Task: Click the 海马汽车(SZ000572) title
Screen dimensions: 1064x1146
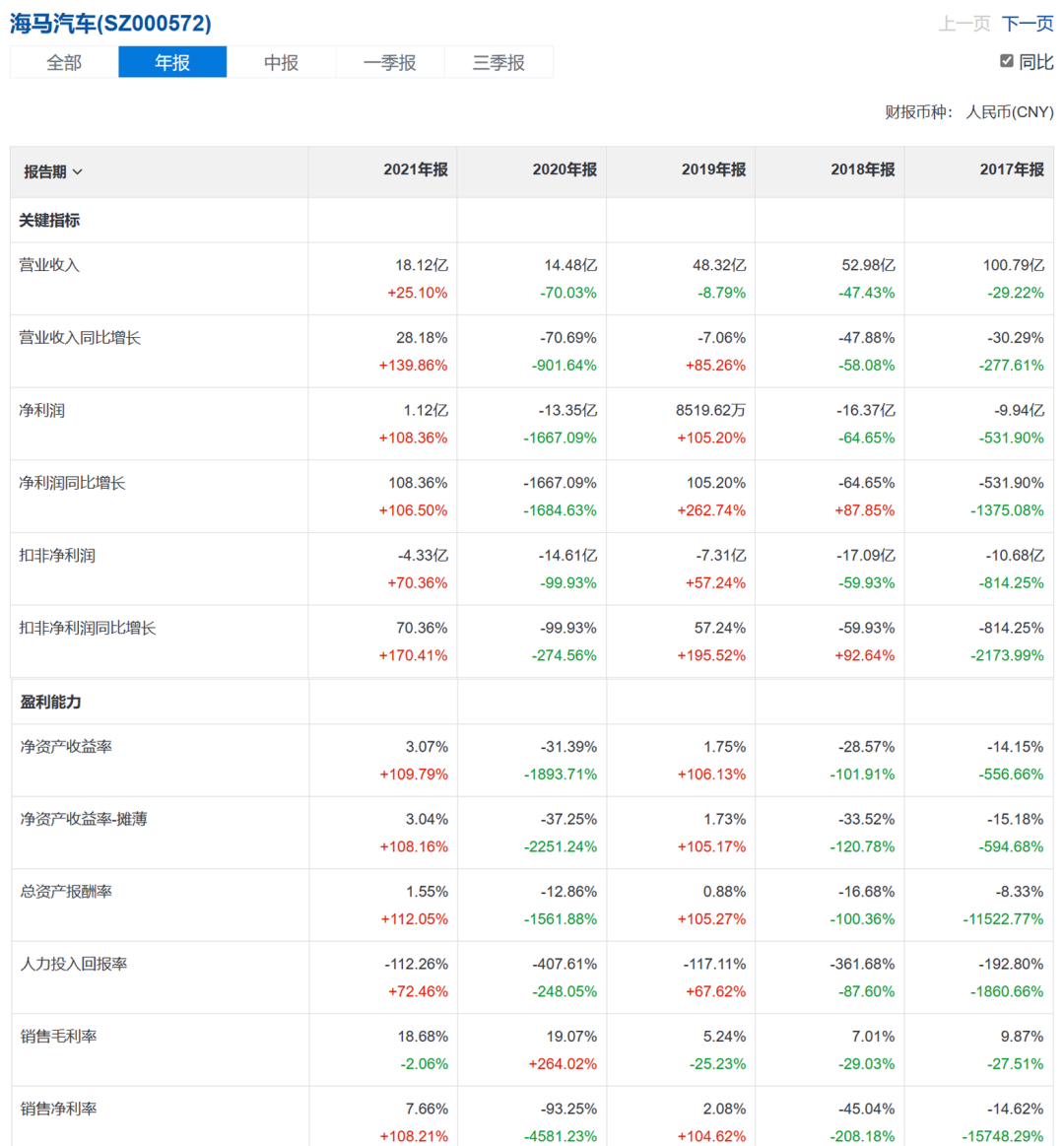Action: (110, 24)
